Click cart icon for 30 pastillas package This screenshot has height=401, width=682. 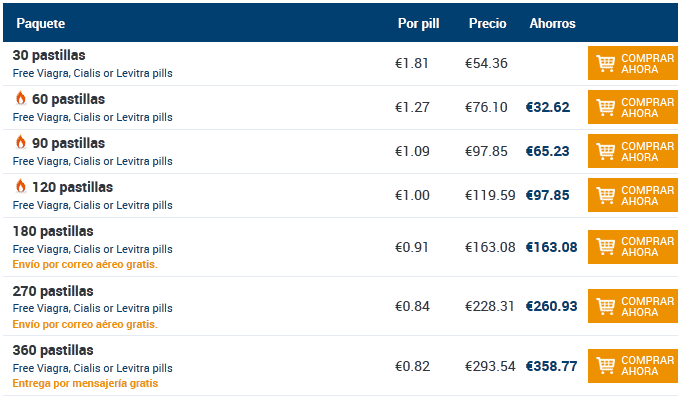point(605,63)
